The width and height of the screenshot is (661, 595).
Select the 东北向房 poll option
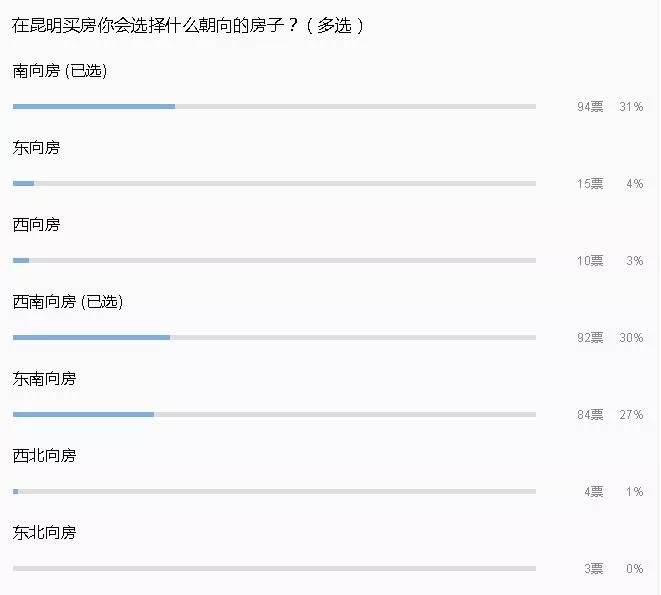tap(44, 533)
